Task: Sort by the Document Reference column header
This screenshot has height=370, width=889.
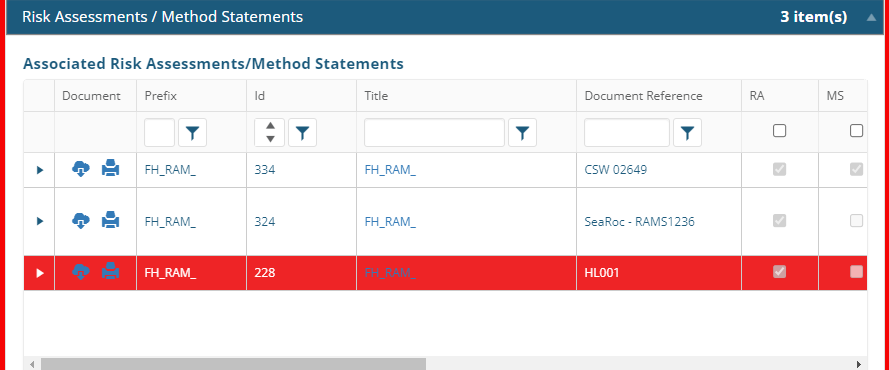Action: [x=643, y=96]
